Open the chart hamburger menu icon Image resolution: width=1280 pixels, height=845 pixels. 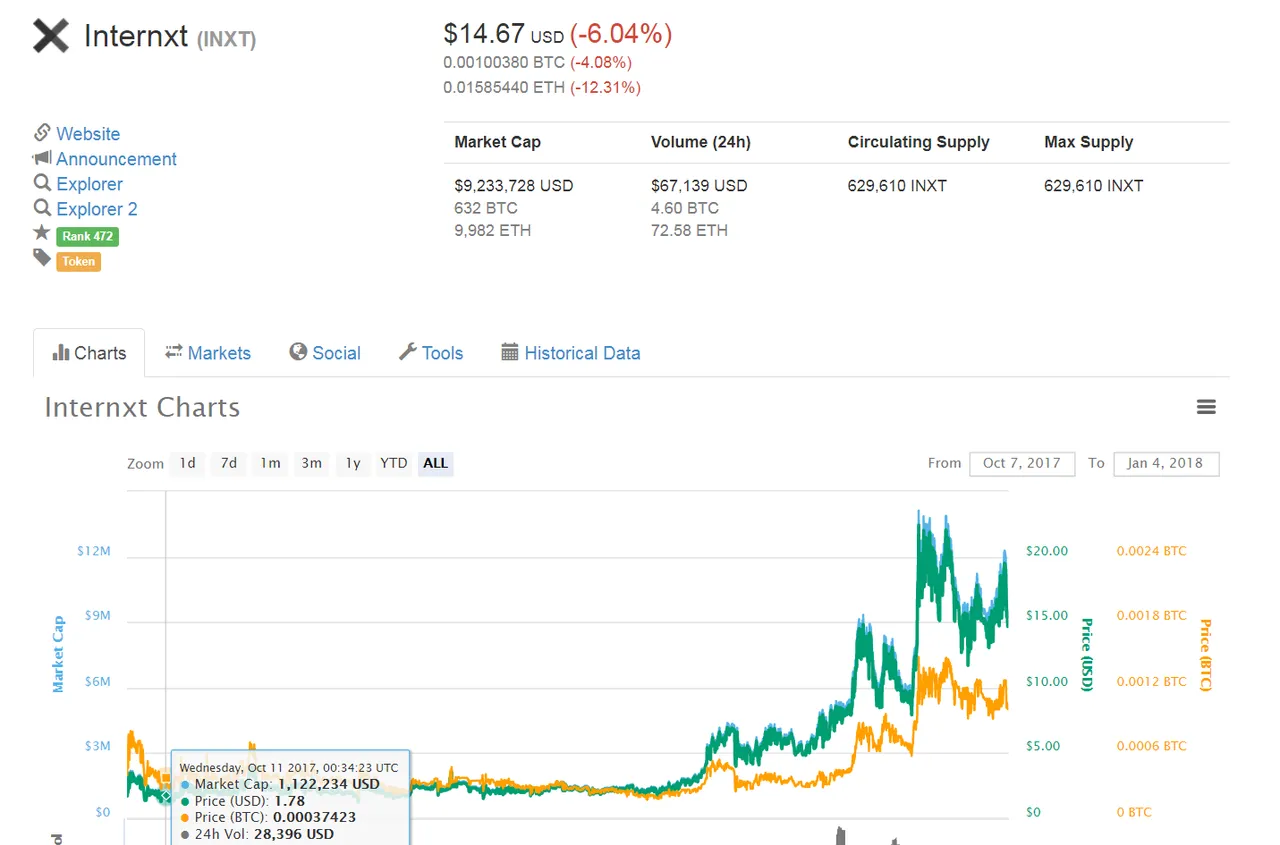coord(1206,407)
